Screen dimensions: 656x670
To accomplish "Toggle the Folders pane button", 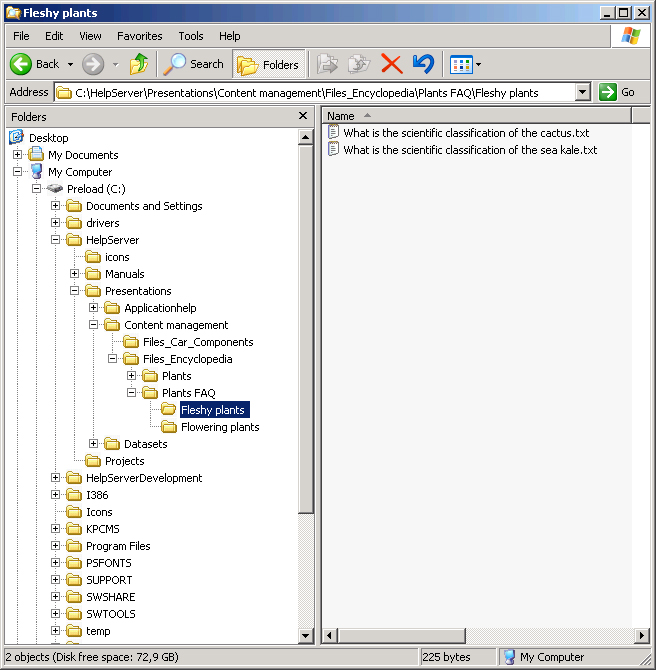I will pos(268,64).
